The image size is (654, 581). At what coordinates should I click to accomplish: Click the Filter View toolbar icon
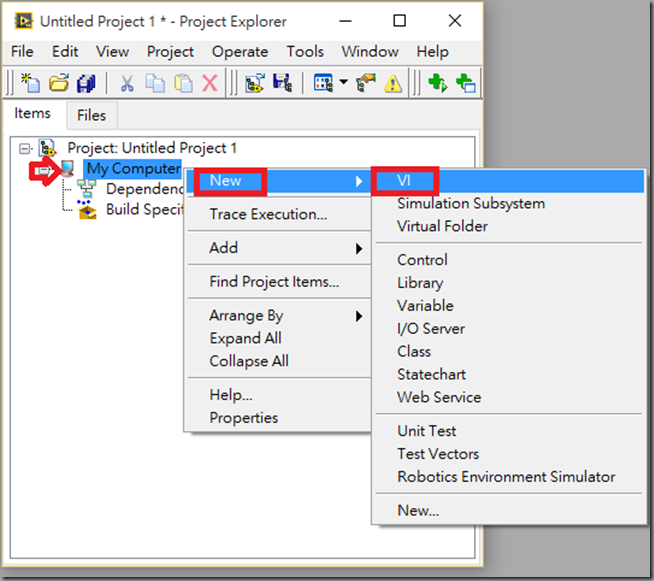(323, 83)
